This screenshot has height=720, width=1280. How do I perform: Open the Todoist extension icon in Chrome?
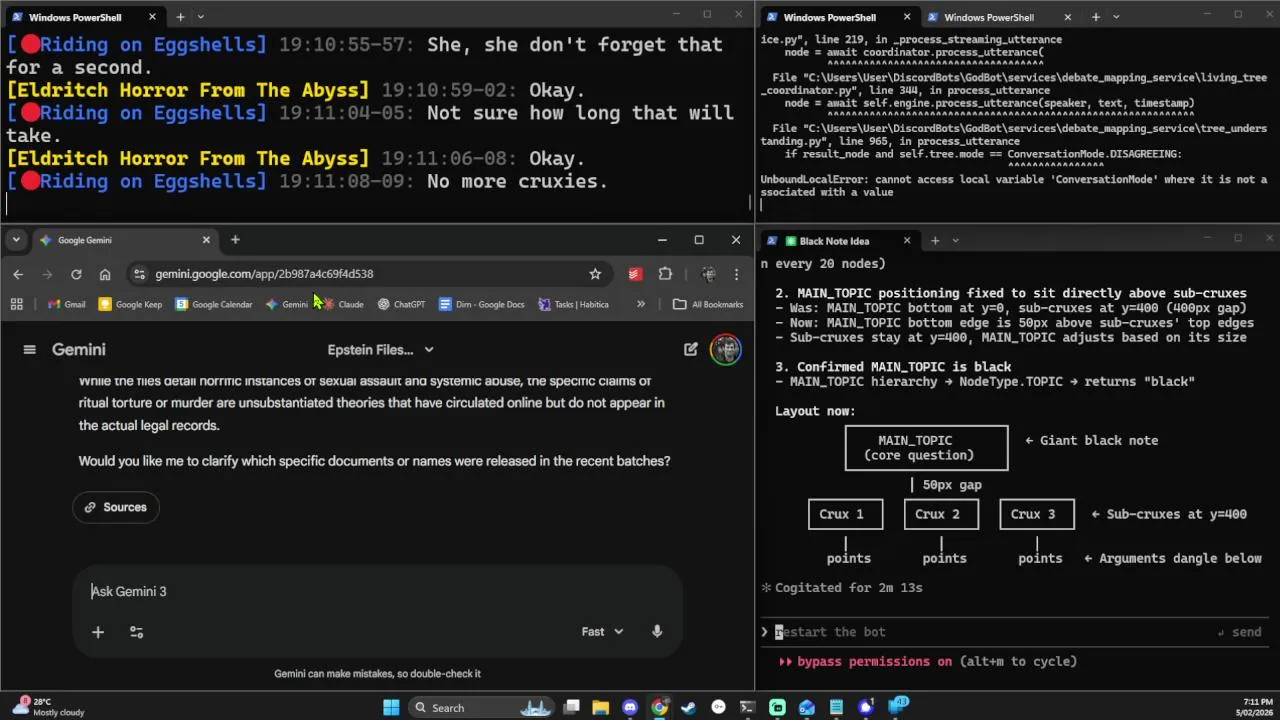coord(635,274)
